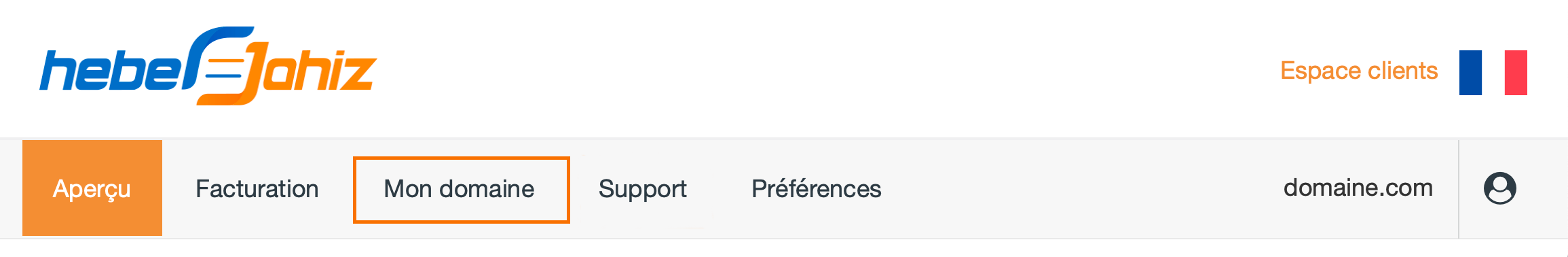Click the white center stripe of flag
This screenshot has height=257, width=1568.
click(x=1493, y=73)
